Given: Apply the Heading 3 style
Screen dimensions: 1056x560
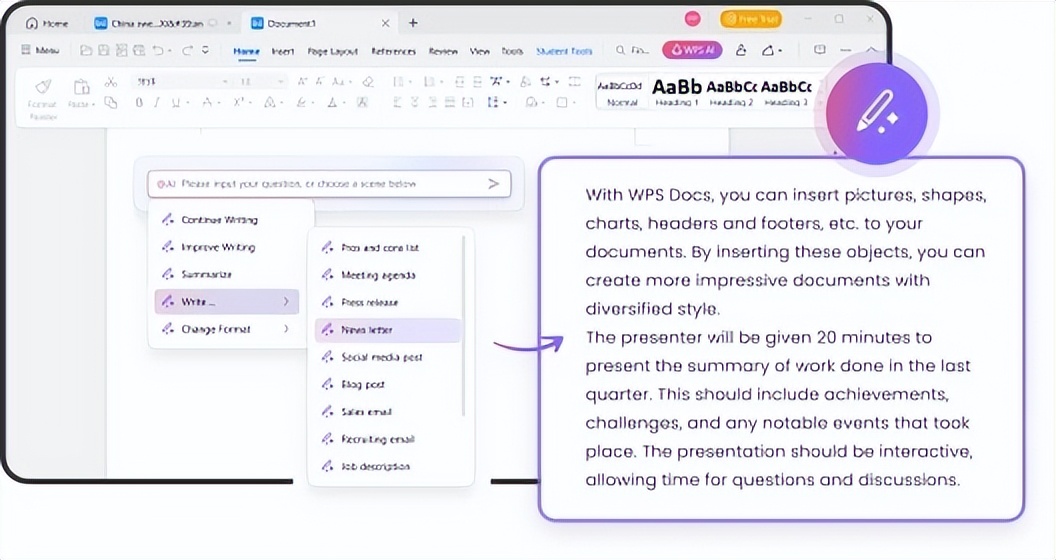Looking at the screenshot, I should [x=786, y=92].
